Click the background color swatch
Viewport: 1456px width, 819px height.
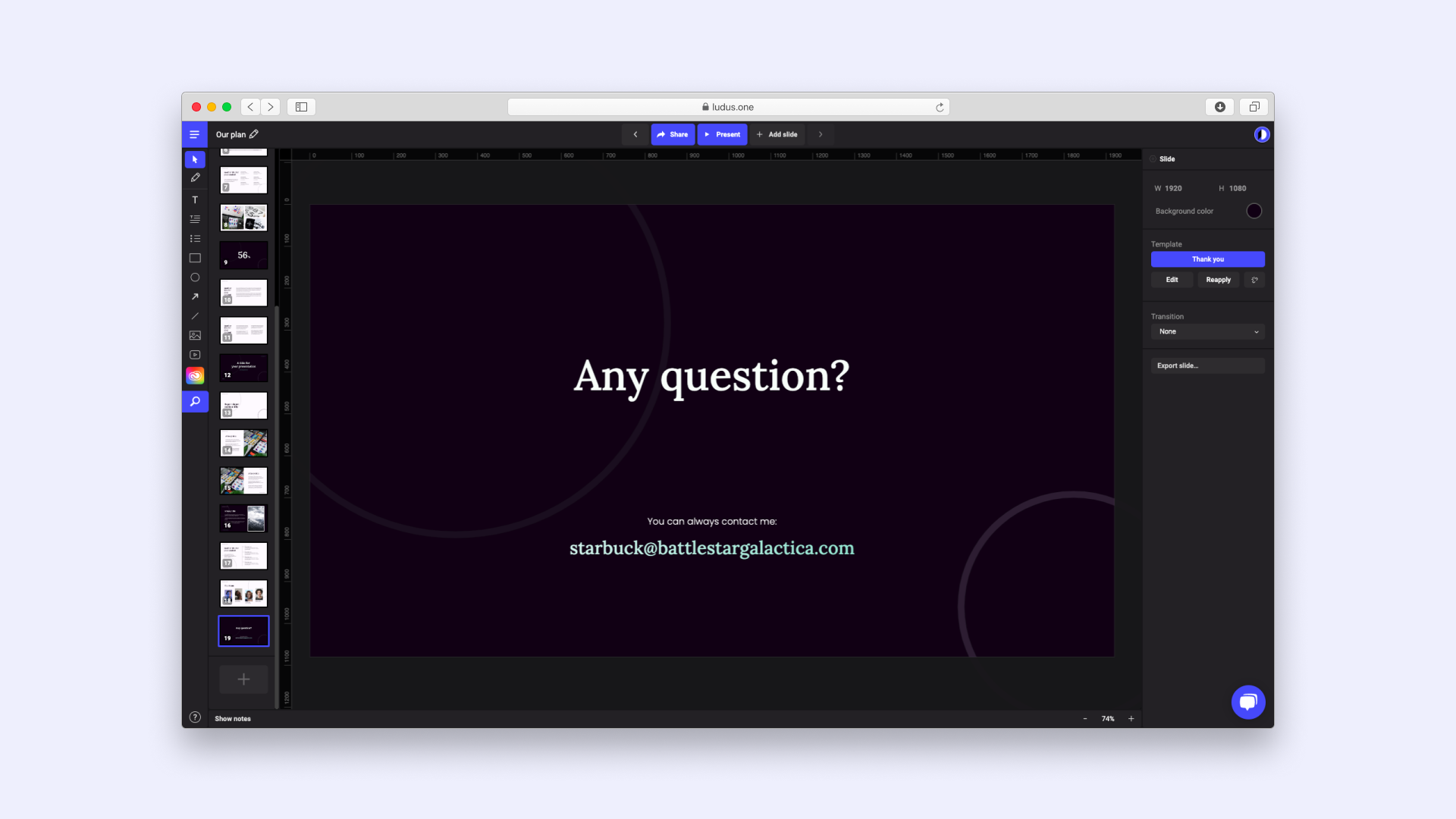click(1254, 211)
